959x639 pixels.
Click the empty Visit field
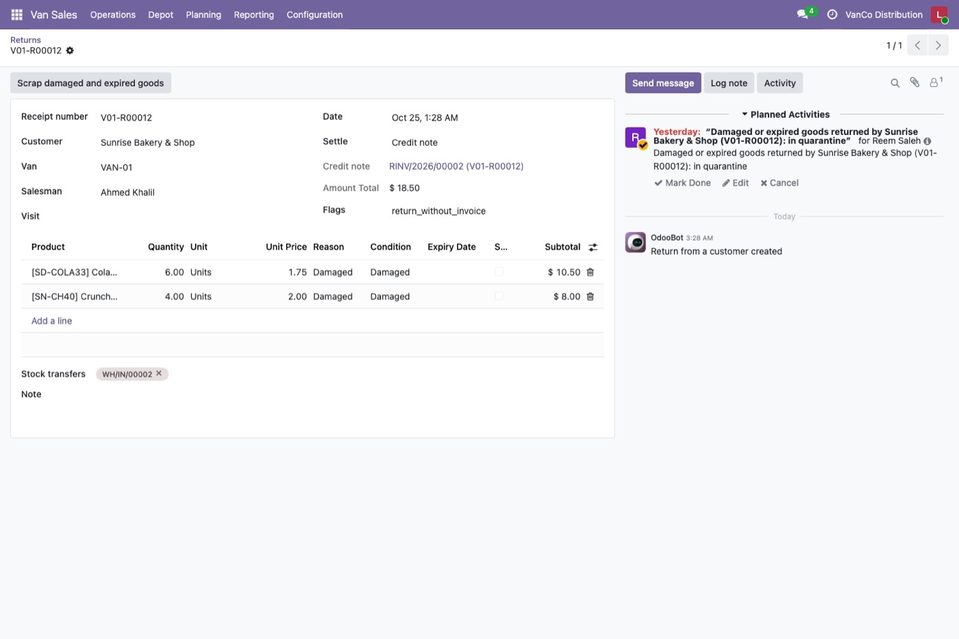coord(199,216)
